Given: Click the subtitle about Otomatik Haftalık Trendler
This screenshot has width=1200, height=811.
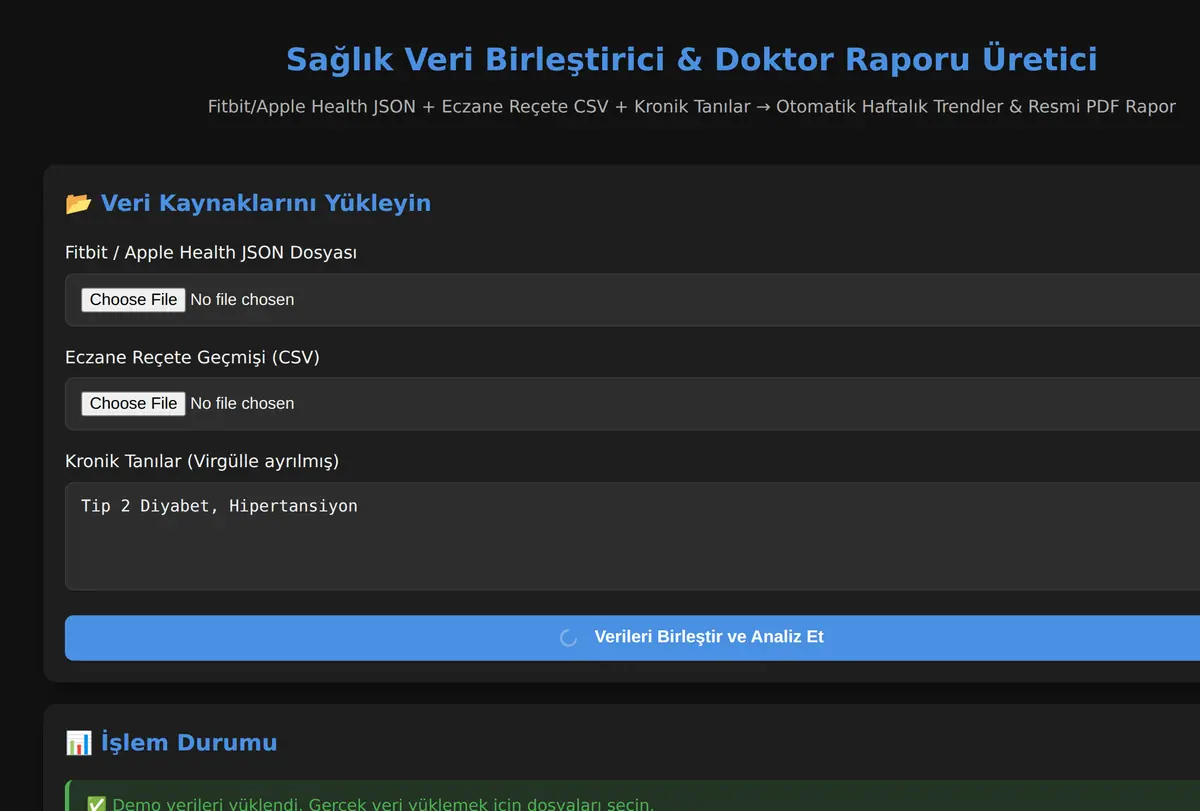Looking at the screenshot, I should click(692, 106).
